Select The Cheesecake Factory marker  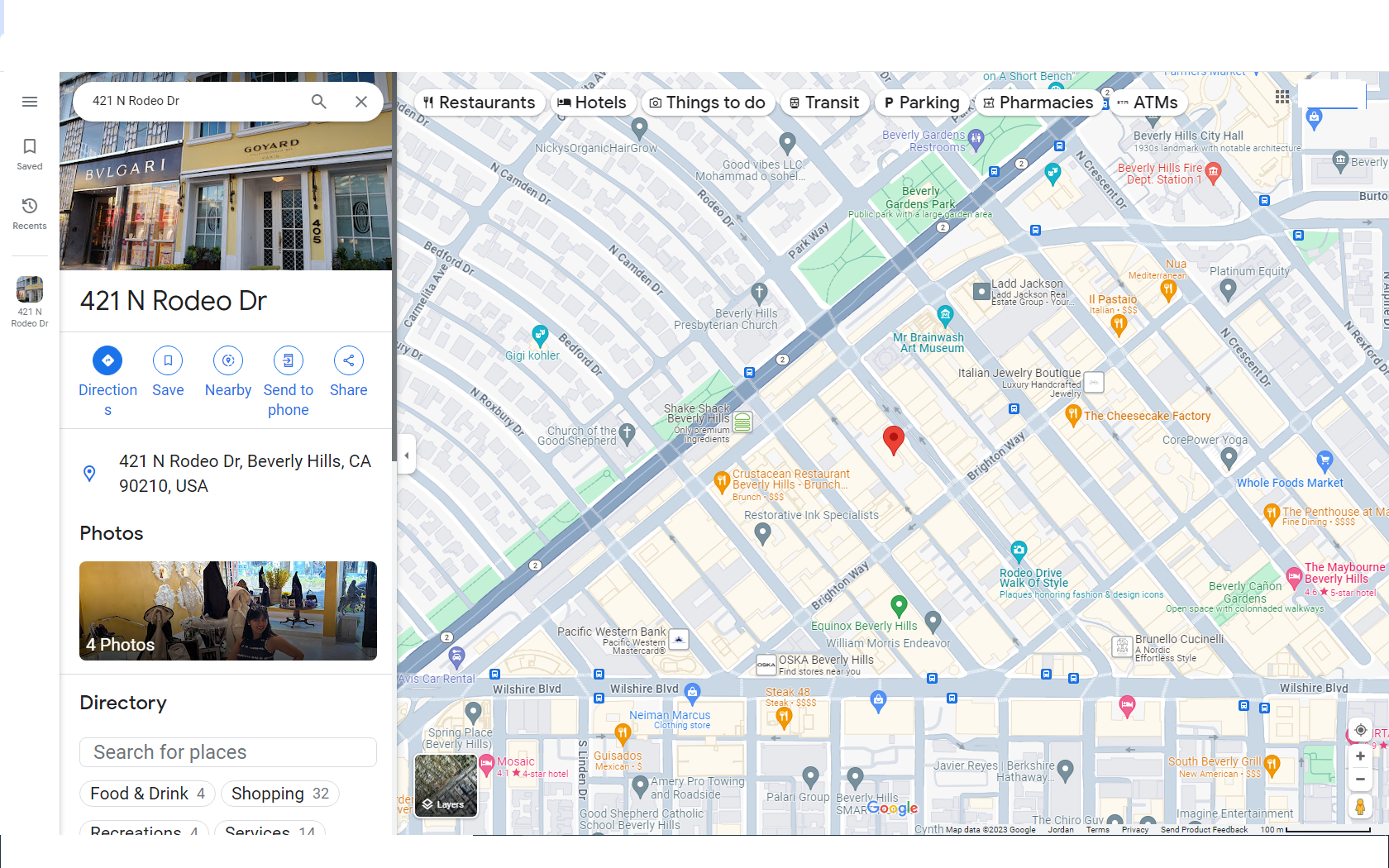[1073, 415]
